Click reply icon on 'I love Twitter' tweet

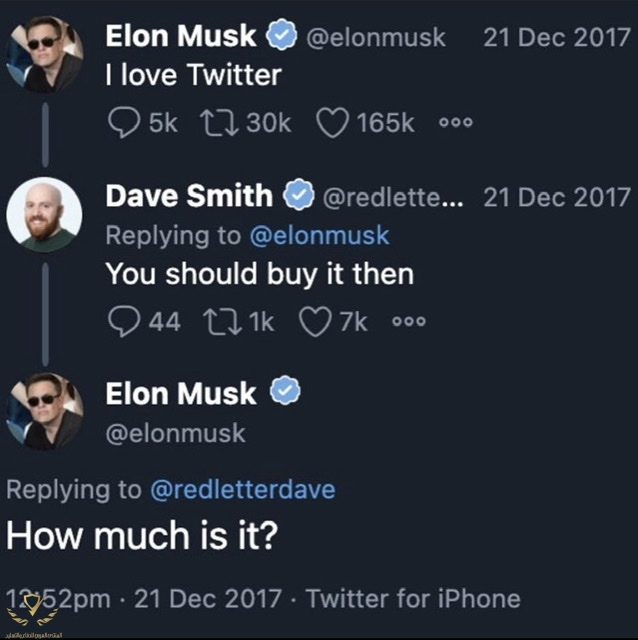(124, 123)
